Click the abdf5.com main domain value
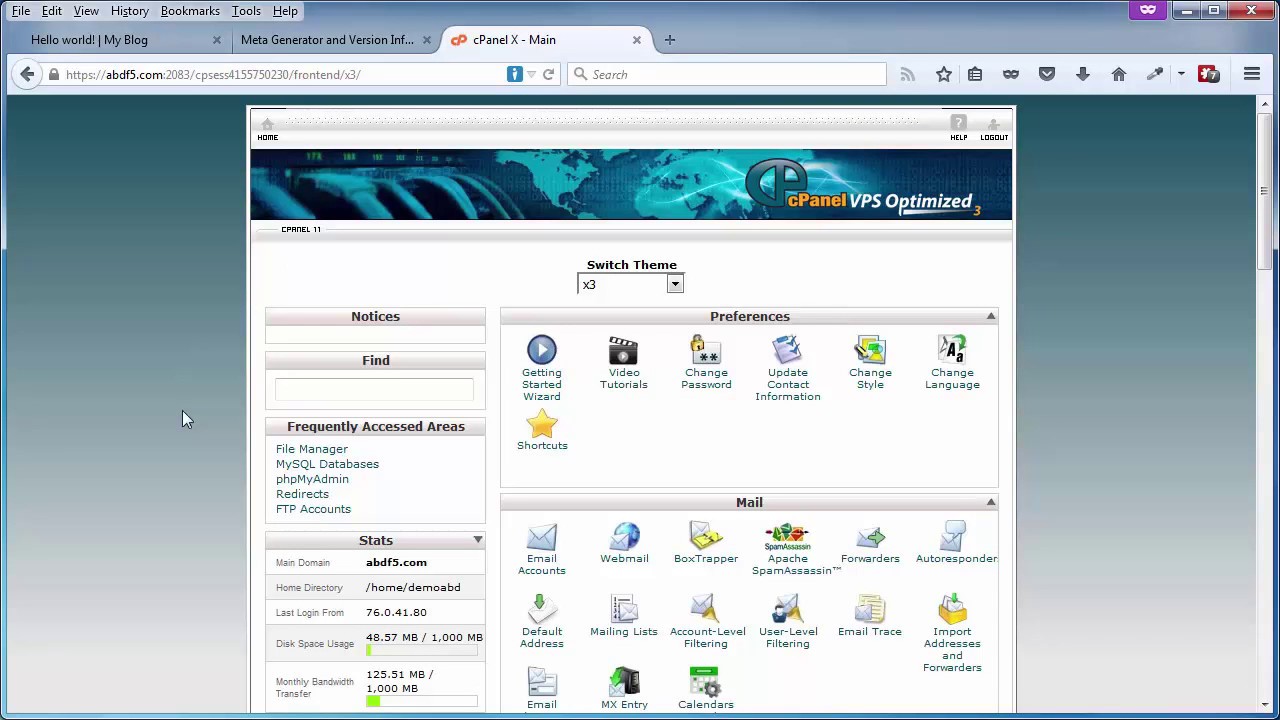1280x720 pixels. coord(396,562)
